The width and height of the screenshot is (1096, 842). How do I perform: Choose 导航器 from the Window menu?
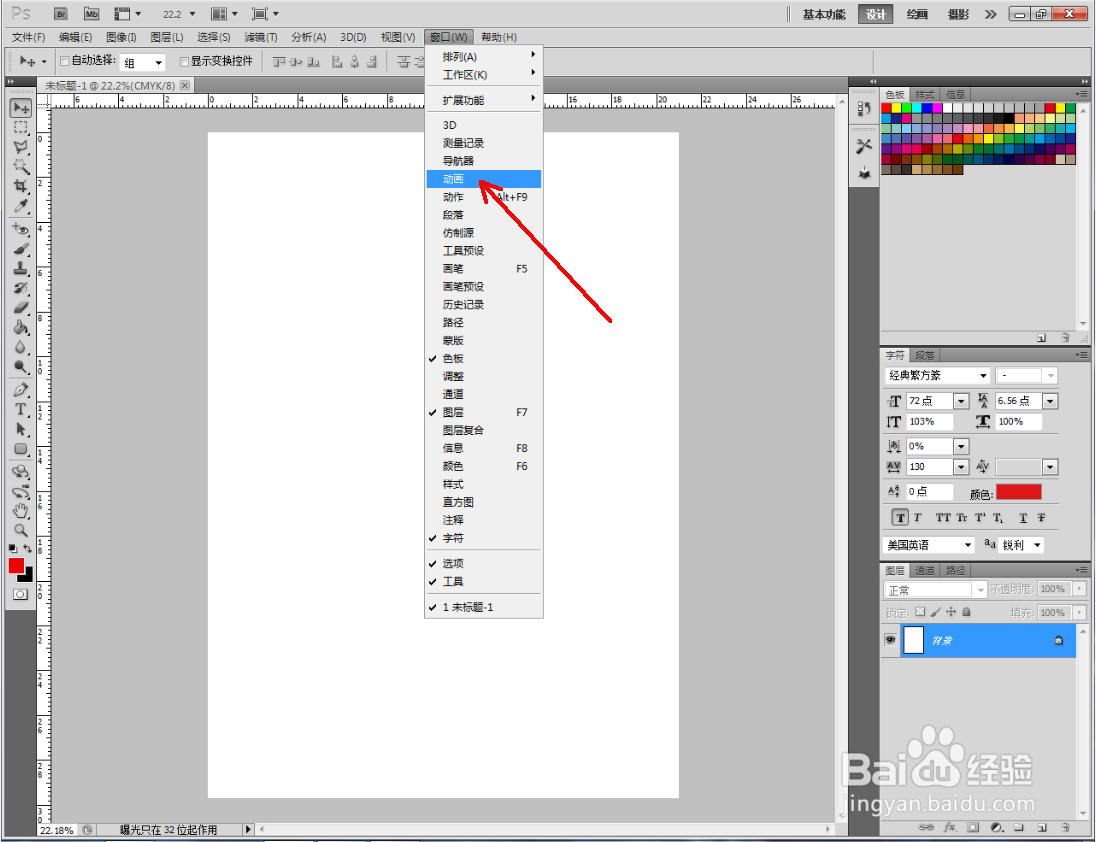484,161
